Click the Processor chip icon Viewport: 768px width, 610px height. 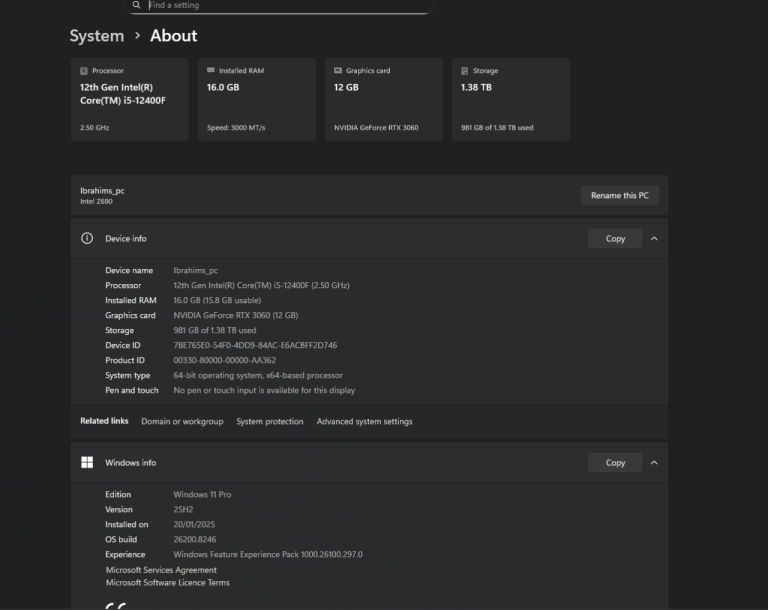(x=84, y=71)
